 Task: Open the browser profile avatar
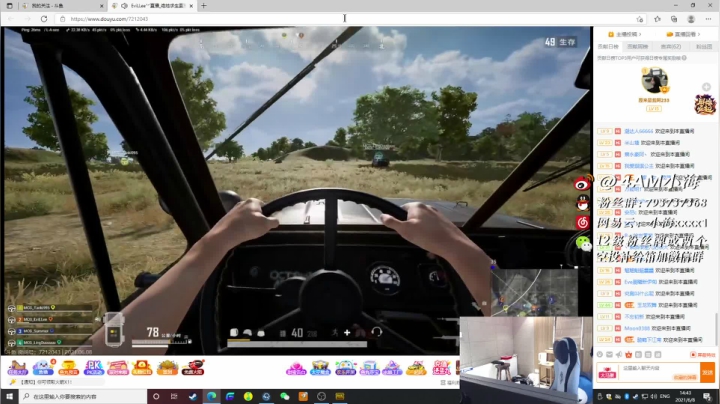[x=691, y=19]
